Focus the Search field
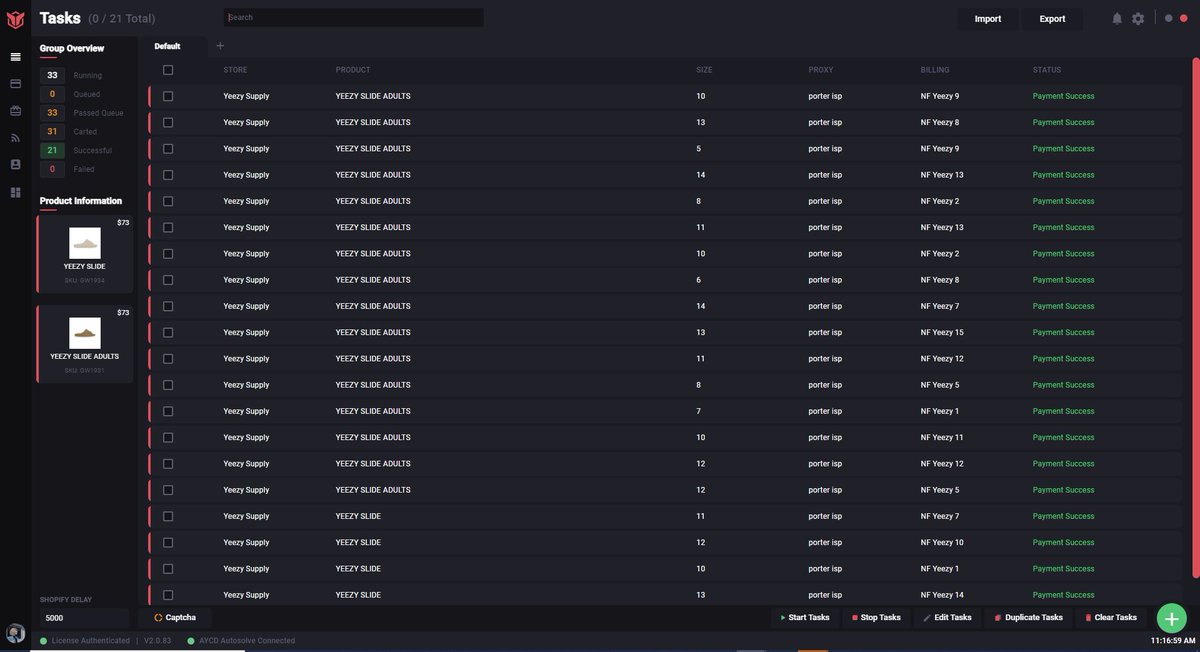This screenshot has width=1200, height=652. coord(354,18)
